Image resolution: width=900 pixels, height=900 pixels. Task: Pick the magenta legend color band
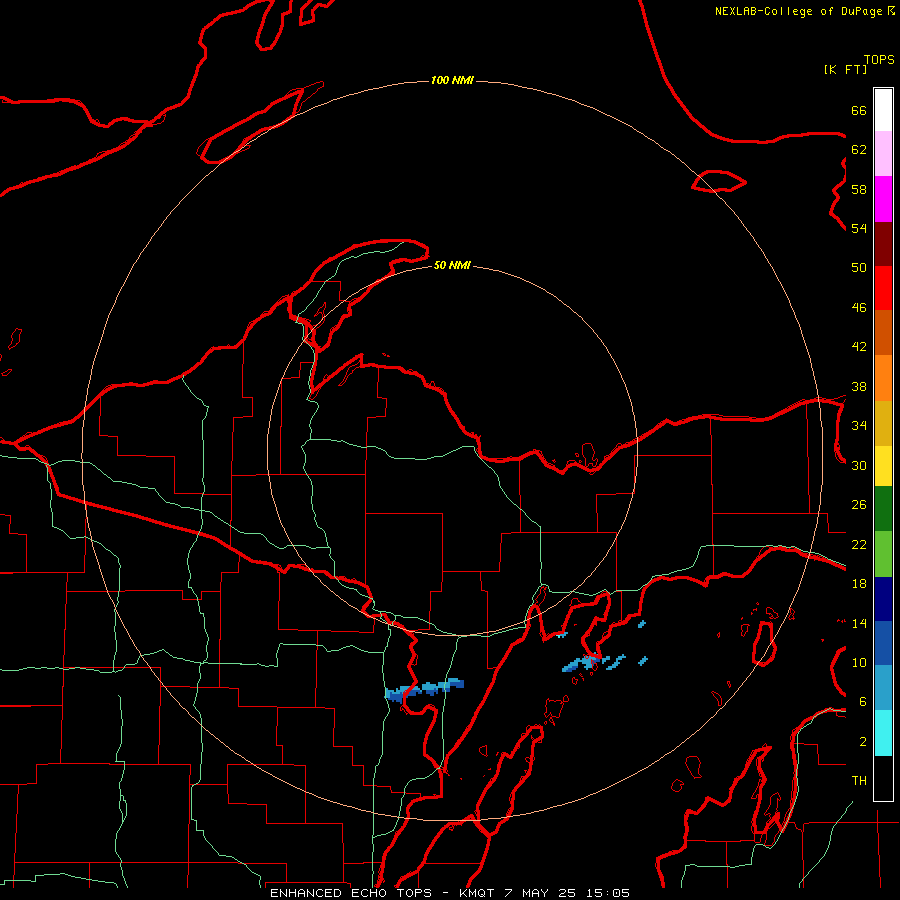(883, 199)
